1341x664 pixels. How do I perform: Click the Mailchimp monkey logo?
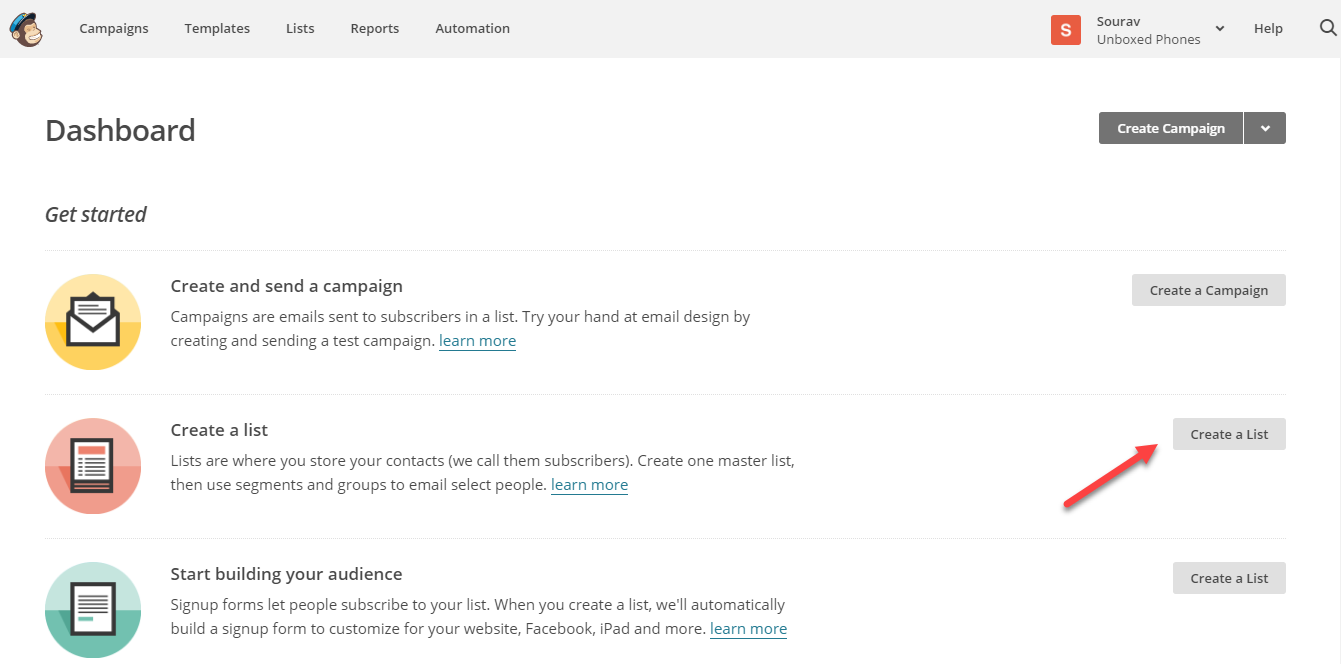coord(27,29)
